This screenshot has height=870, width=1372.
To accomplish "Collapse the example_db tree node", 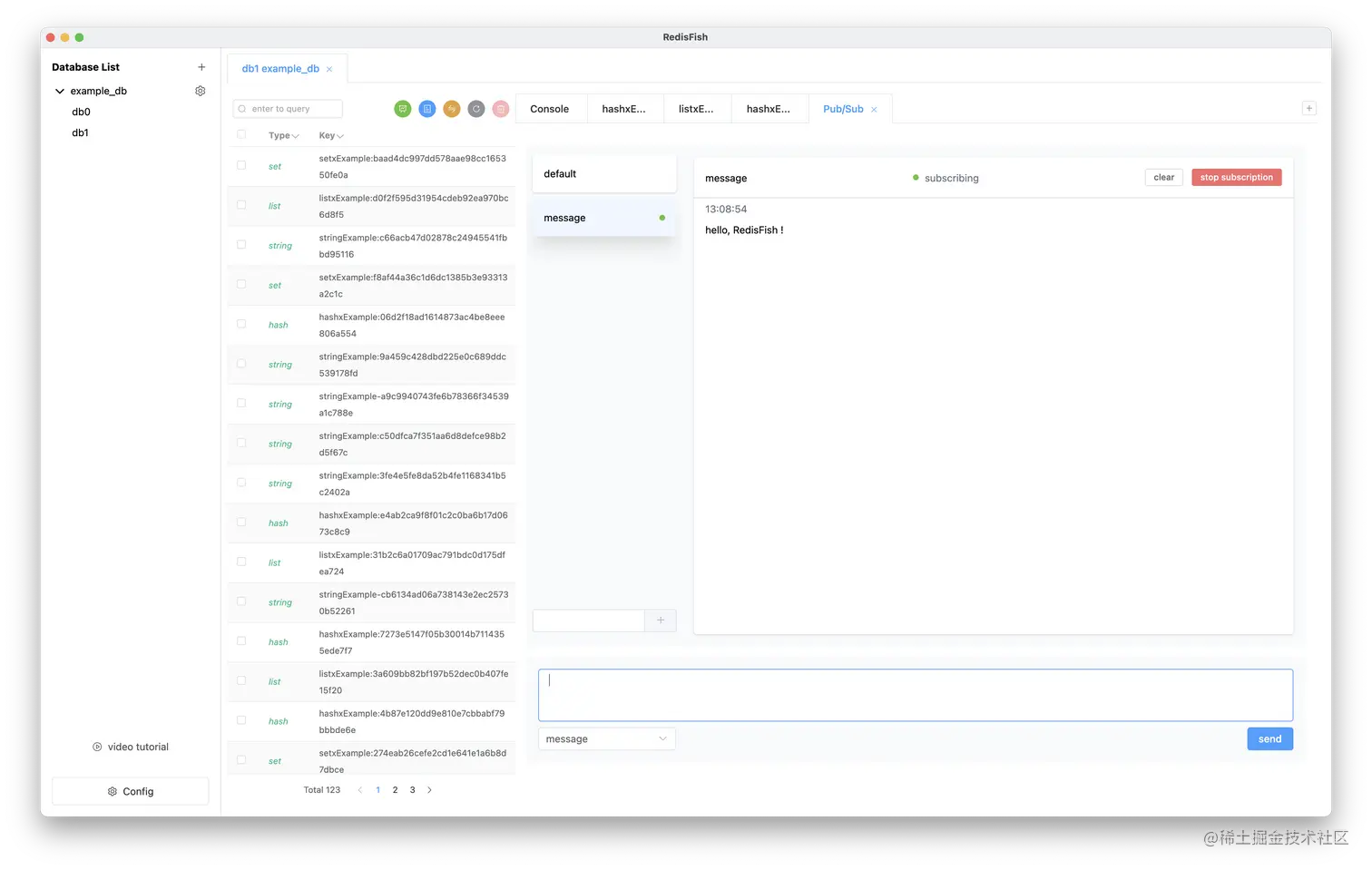I will (60, 91).
